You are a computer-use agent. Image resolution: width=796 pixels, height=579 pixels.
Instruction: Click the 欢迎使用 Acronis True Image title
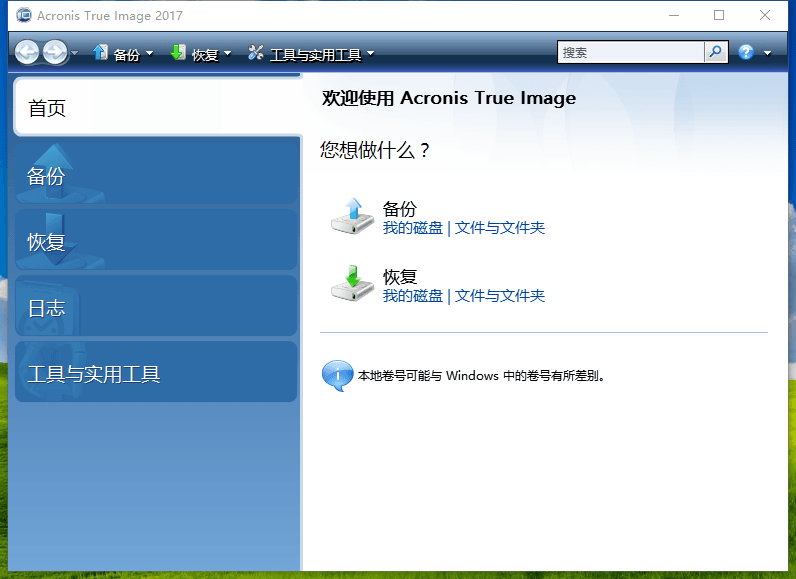point(449,98)
